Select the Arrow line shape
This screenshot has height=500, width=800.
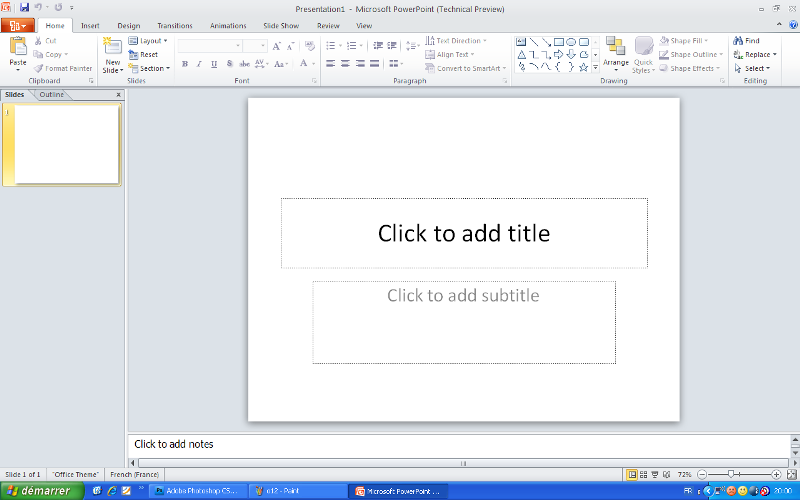[x=546, y=42]
